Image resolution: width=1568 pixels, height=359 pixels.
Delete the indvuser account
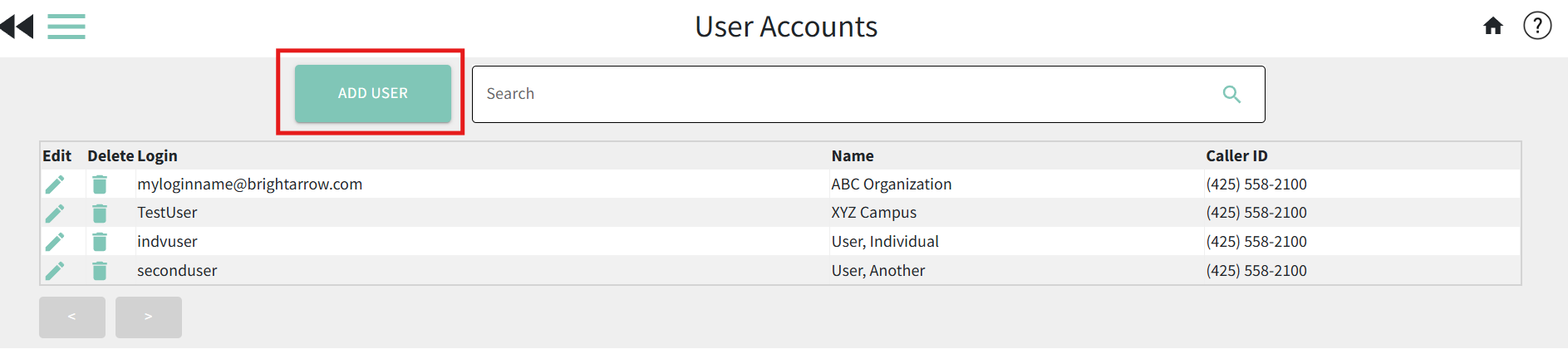[100, 242]
